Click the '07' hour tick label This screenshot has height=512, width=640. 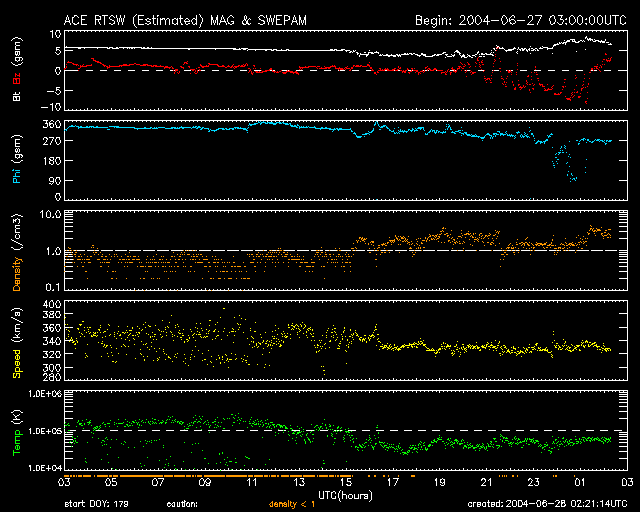click(x=158, y=483)
